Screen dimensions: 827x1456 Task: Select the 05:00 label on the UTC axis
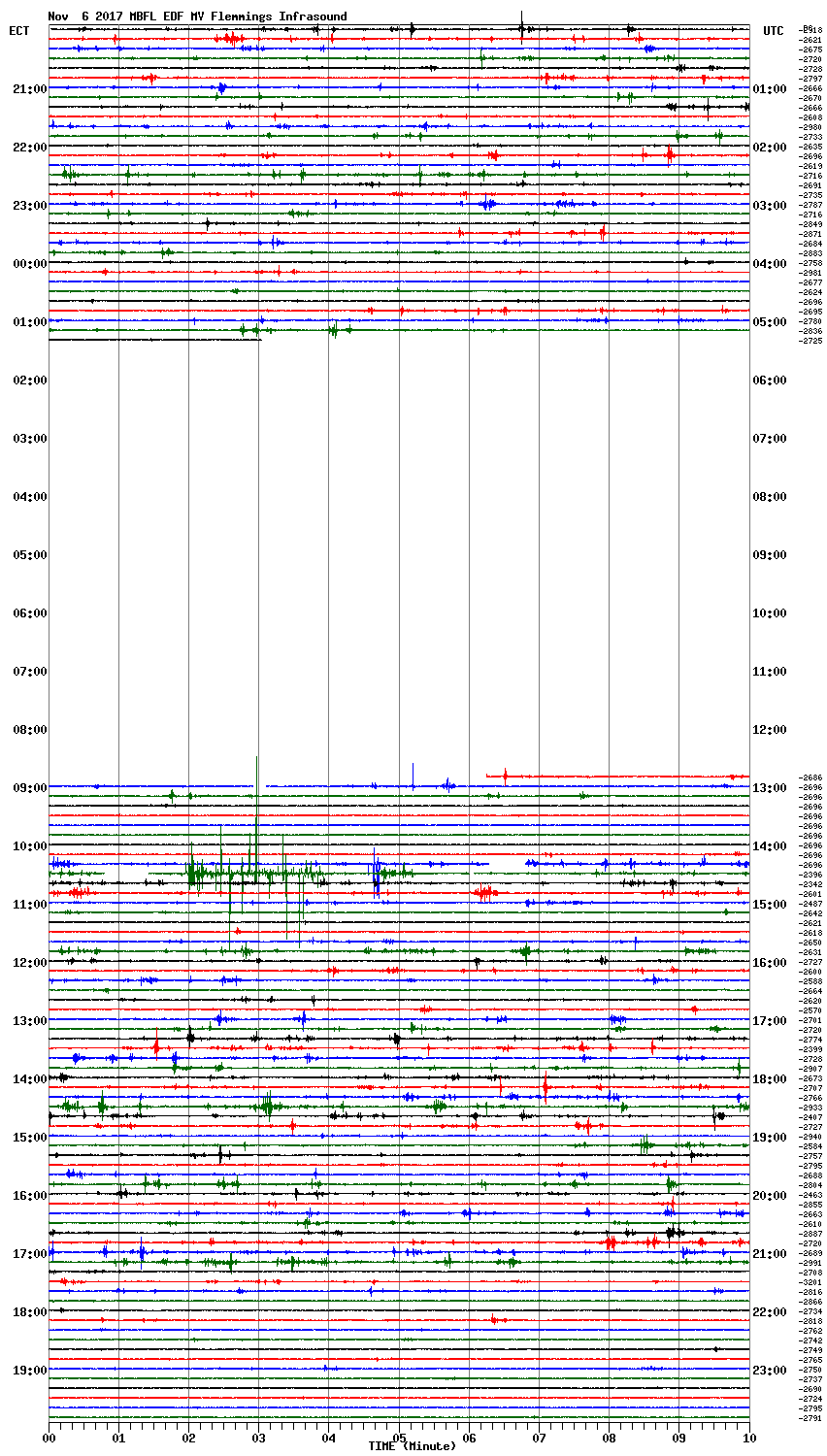coord(770,322)
